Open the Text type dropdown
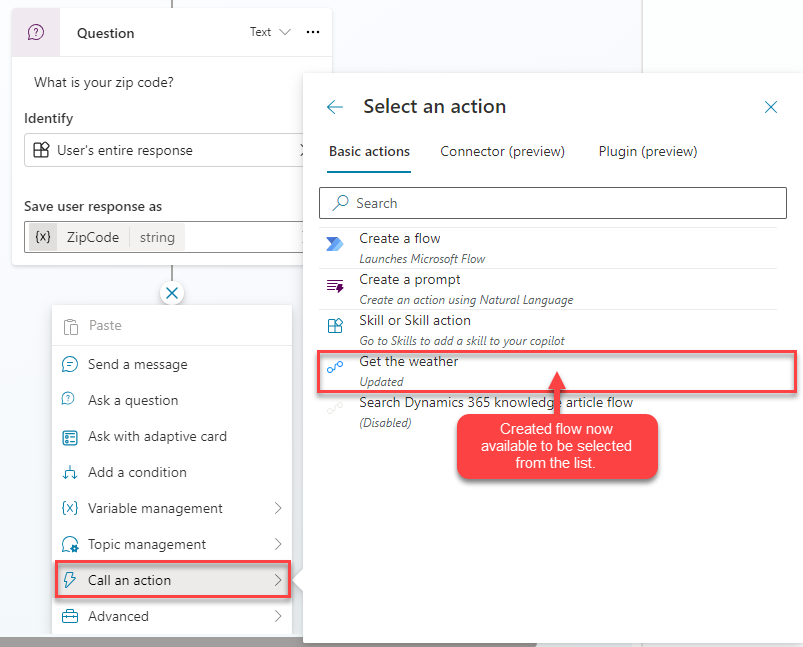 (x=270, y=32)
